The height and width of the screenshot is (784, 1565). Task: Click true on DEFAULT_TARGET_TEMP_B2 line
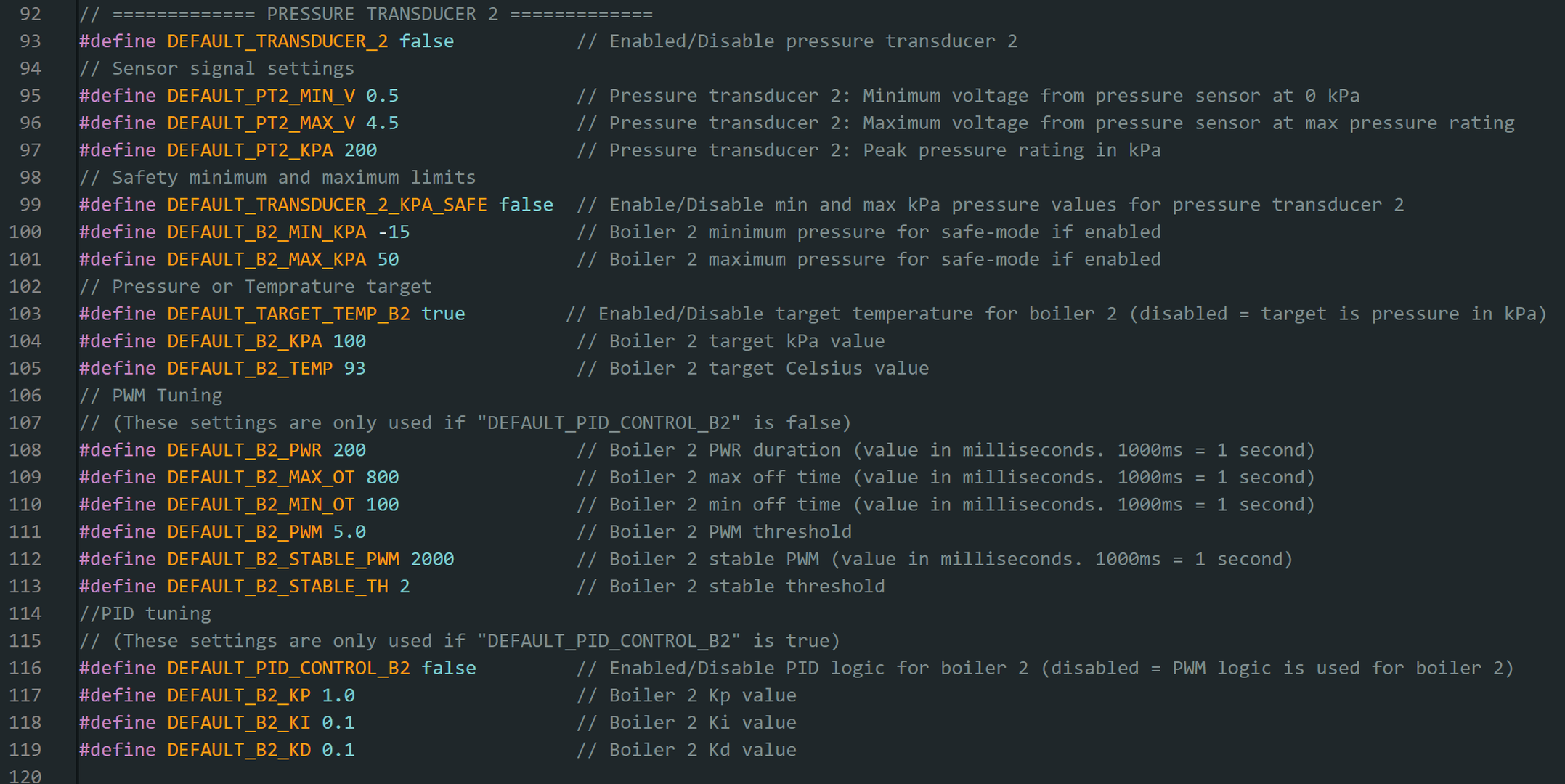pos(443,314)
